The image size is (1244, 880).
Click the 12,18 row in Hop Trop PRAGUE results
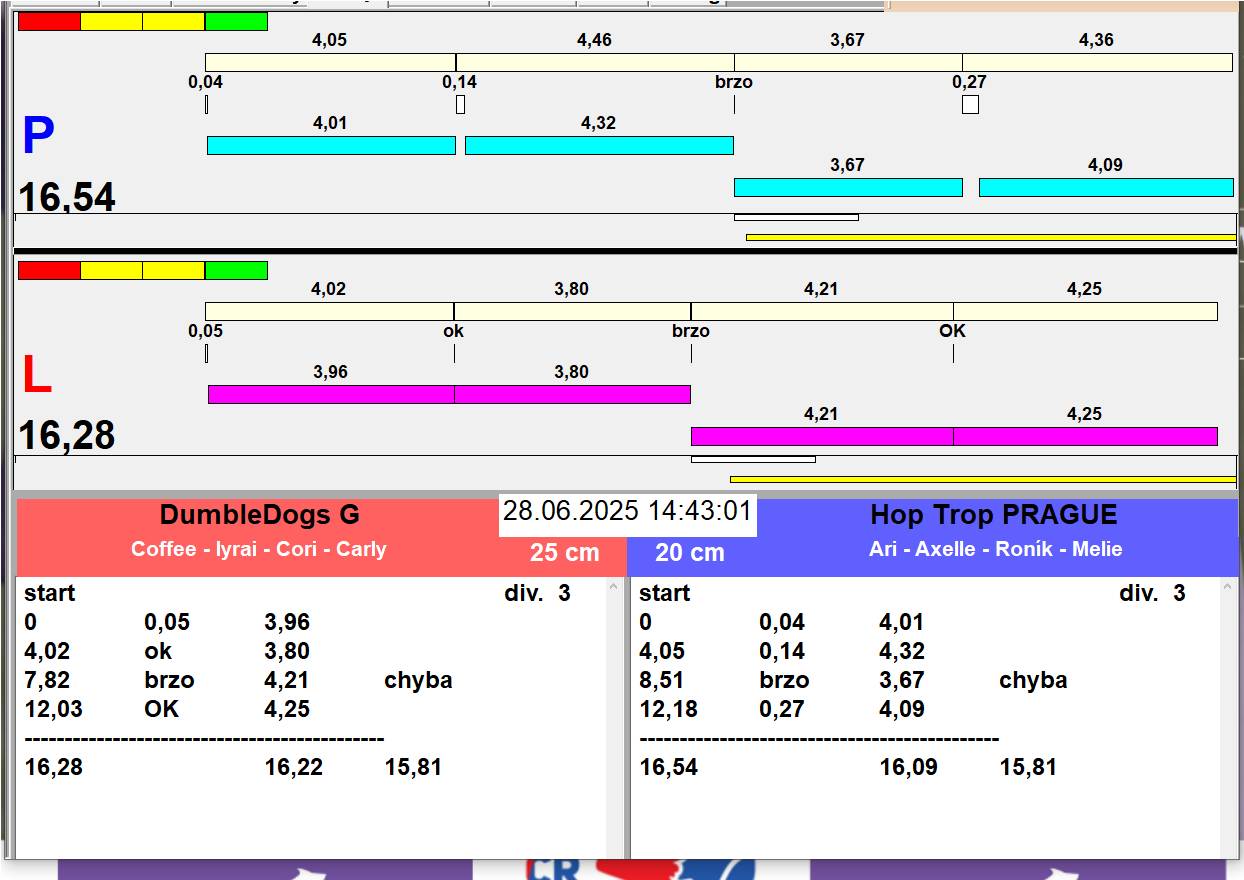tap(782, 709)
